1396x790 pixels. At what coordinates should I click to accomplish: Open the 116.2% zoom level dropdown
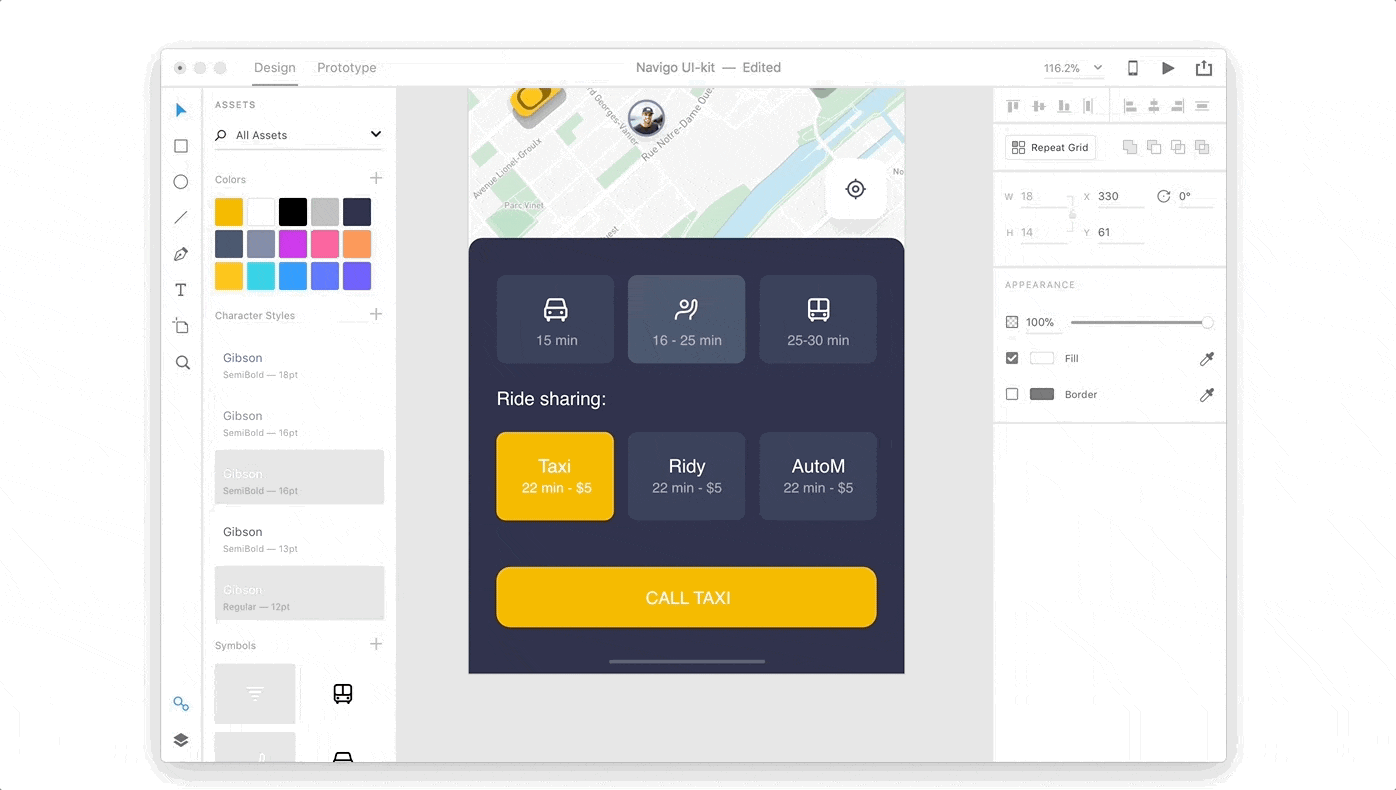click(x=1073, y=68)
